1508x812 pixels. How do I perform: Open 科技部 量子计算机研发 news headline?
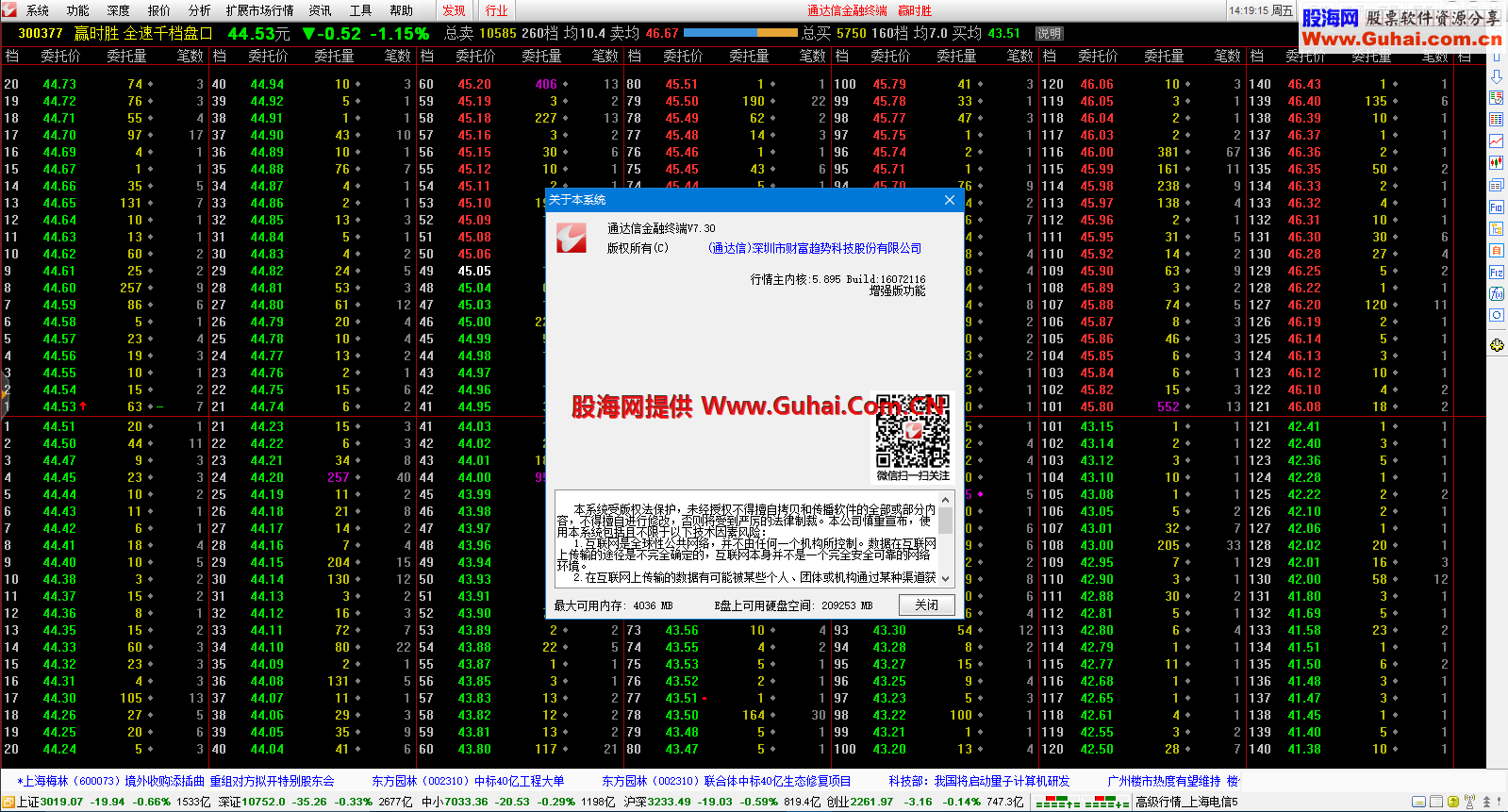tap(979, 781)
